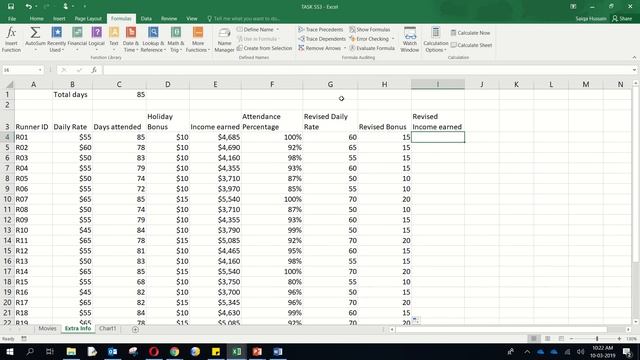The image size is (640, 360).
Task: Open the Name Manager
Action: coord(224,39)
